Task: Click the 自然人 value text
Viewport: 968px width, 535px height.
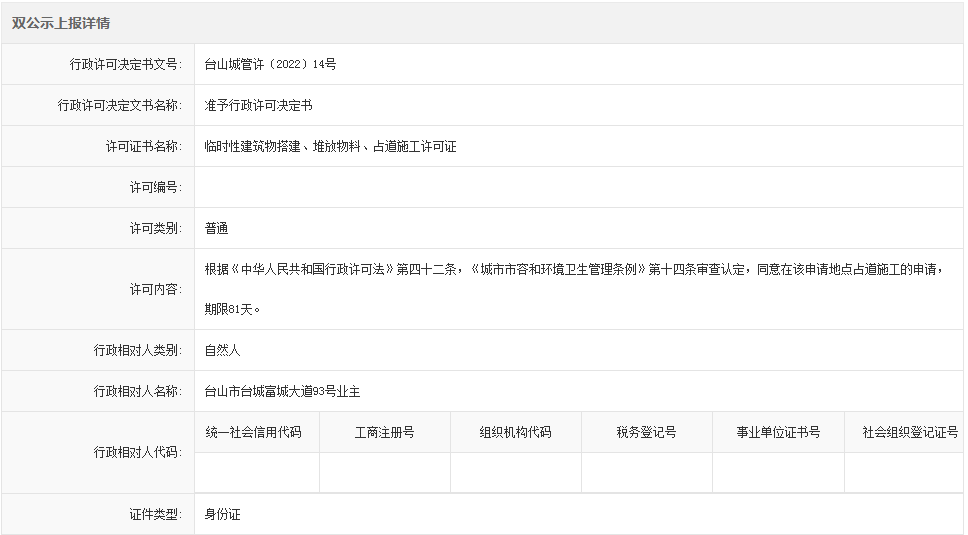Action: tap(222, 350)
